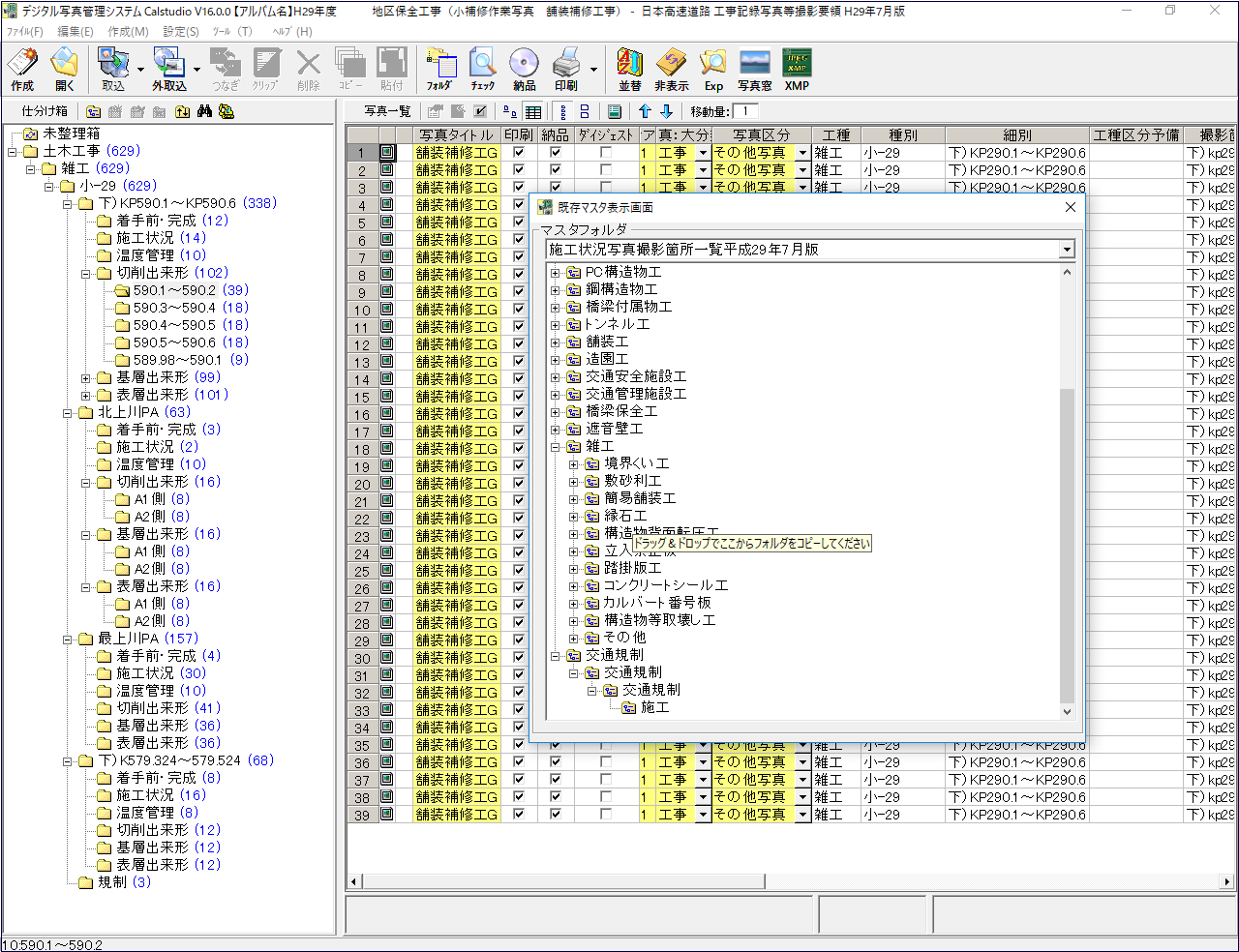The width and height of the screenshot is (1239, 952).
Task: Click the 非表示 (hide) icon
Action: (x=672, y=70)
